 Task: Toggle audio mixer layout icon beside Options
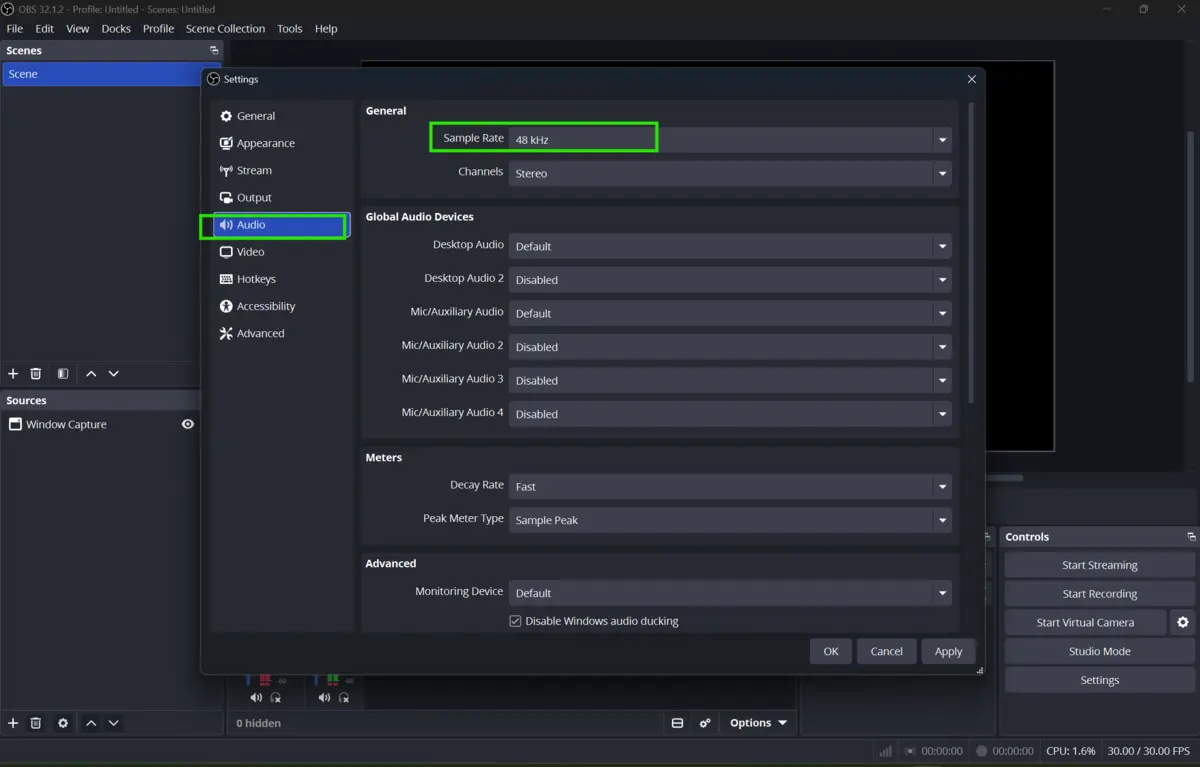coord(677,723)
